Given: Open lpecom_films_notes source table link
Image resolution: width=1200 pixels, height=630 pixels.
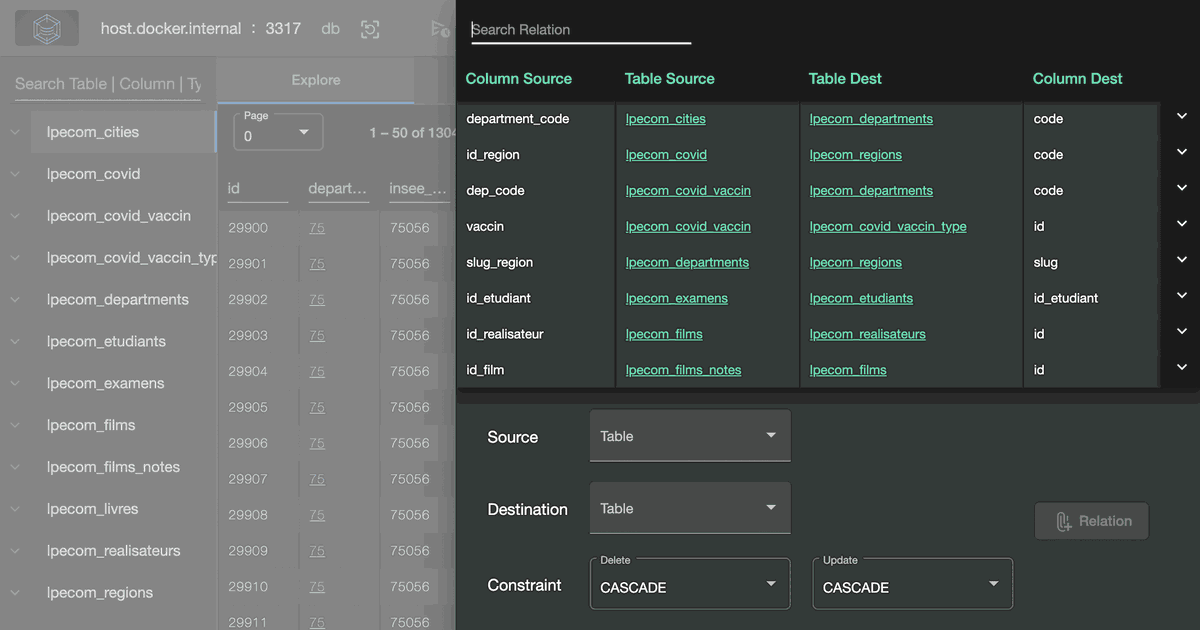Looking at the screenshot, I should (x=683, y=370).
